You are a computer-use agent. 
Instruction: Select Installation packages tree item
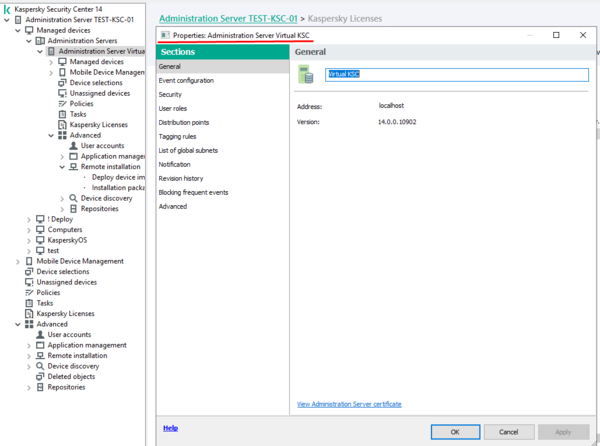(118, 187)
